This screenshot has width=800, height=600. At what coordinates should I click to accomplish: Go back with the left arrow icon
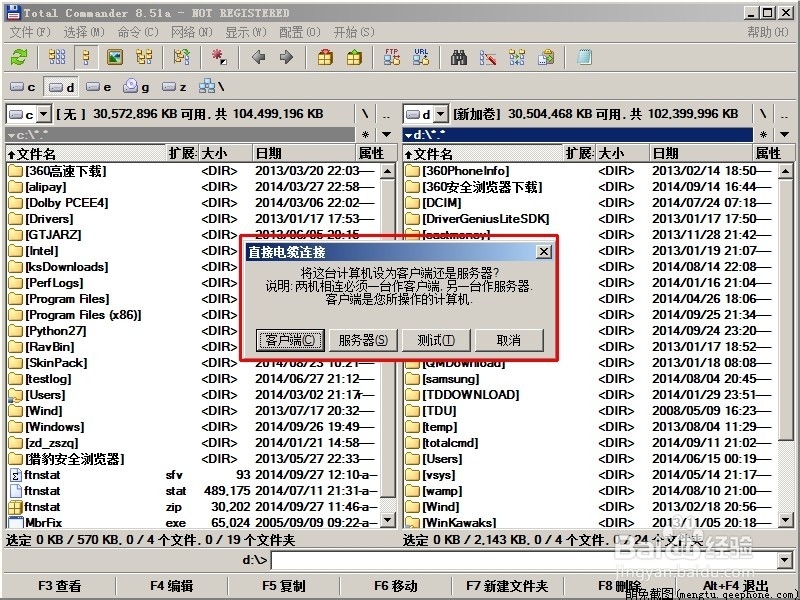click(259, 57)
